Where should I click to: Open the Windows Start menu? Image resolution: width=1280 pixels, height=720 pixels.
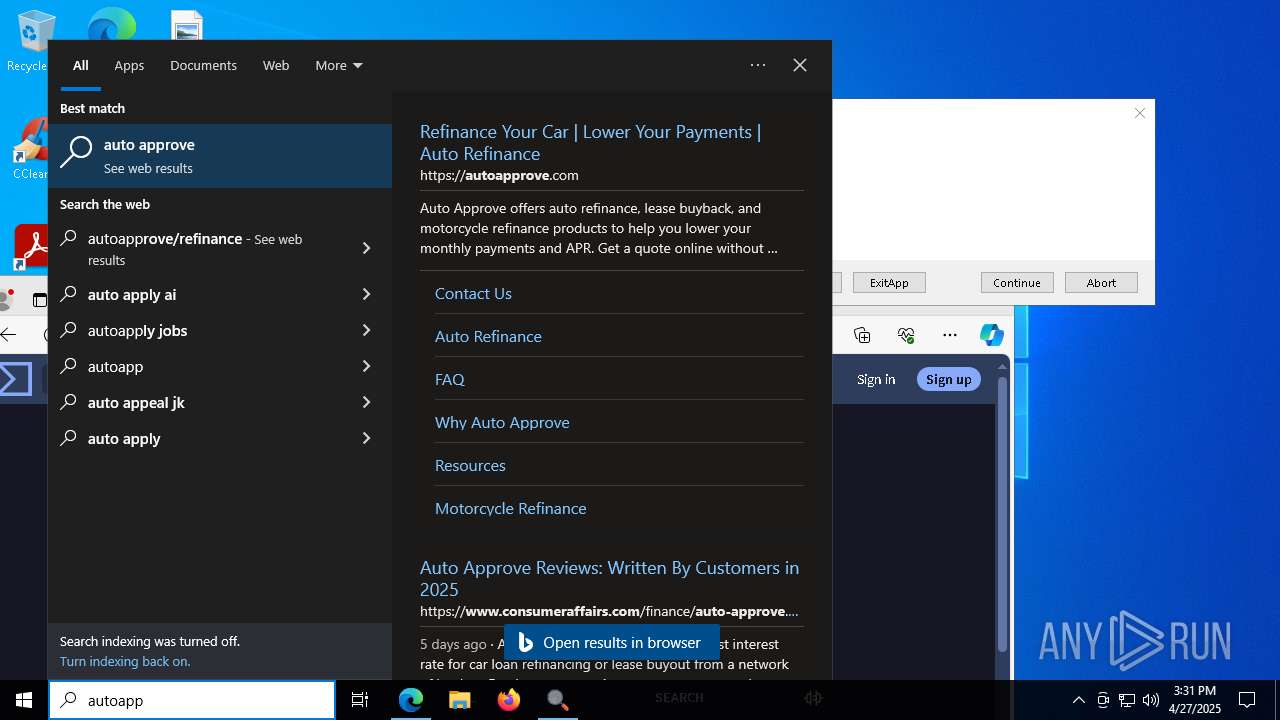(x=24, y=700)
